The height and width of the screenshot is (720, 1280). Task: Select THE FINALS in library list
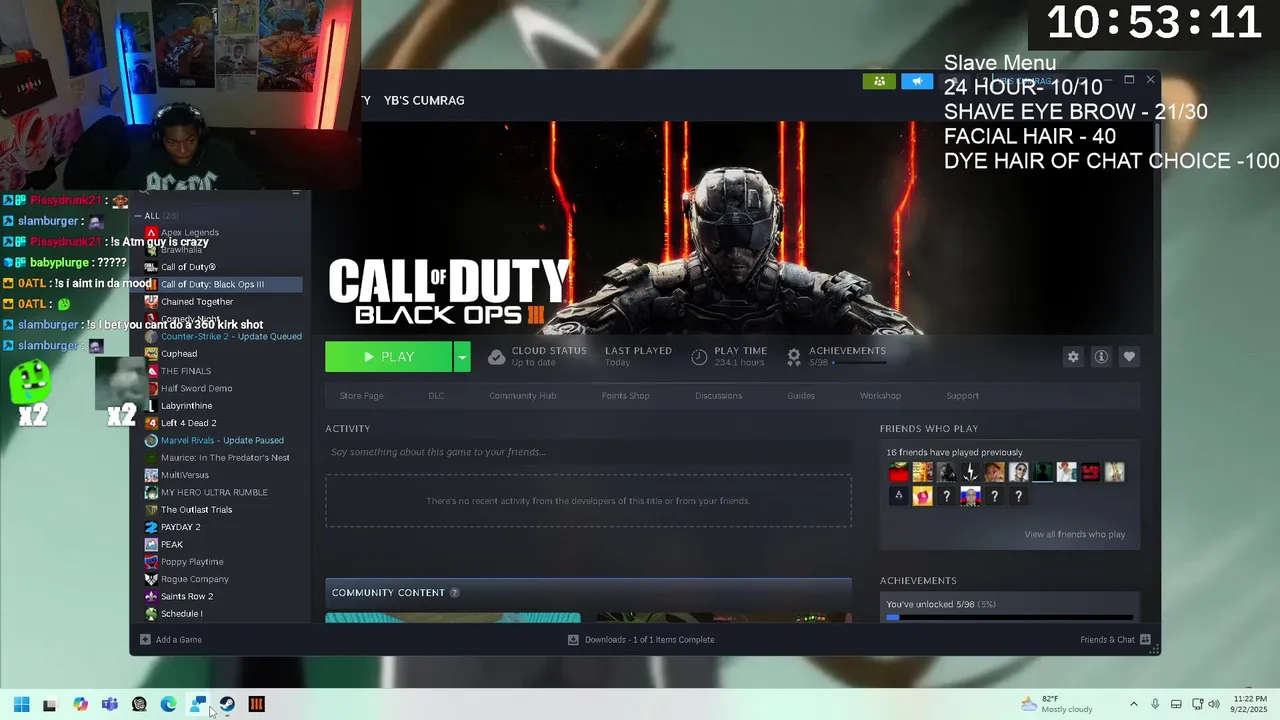point(218,371)
